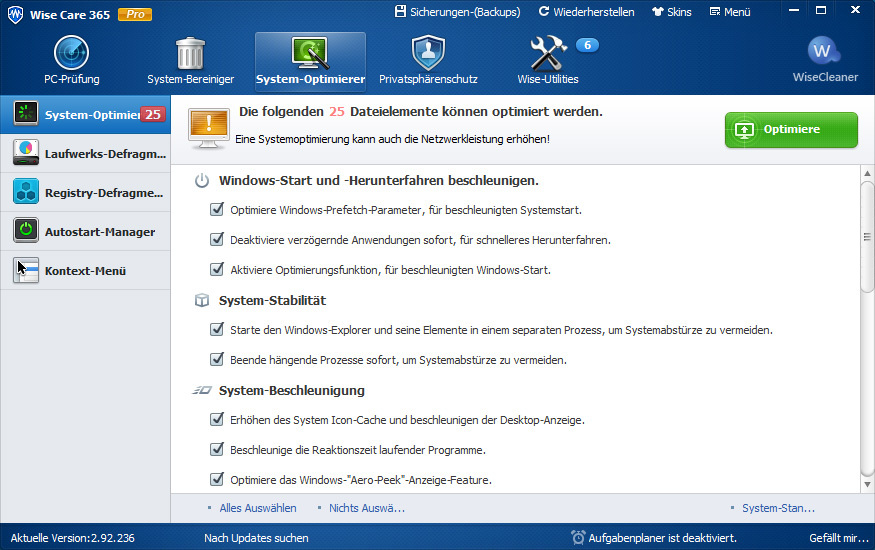Toggle Erhöhen des System Icon-Cache checkbox
This screenshot has width=875, height=550.
point(217,419)
